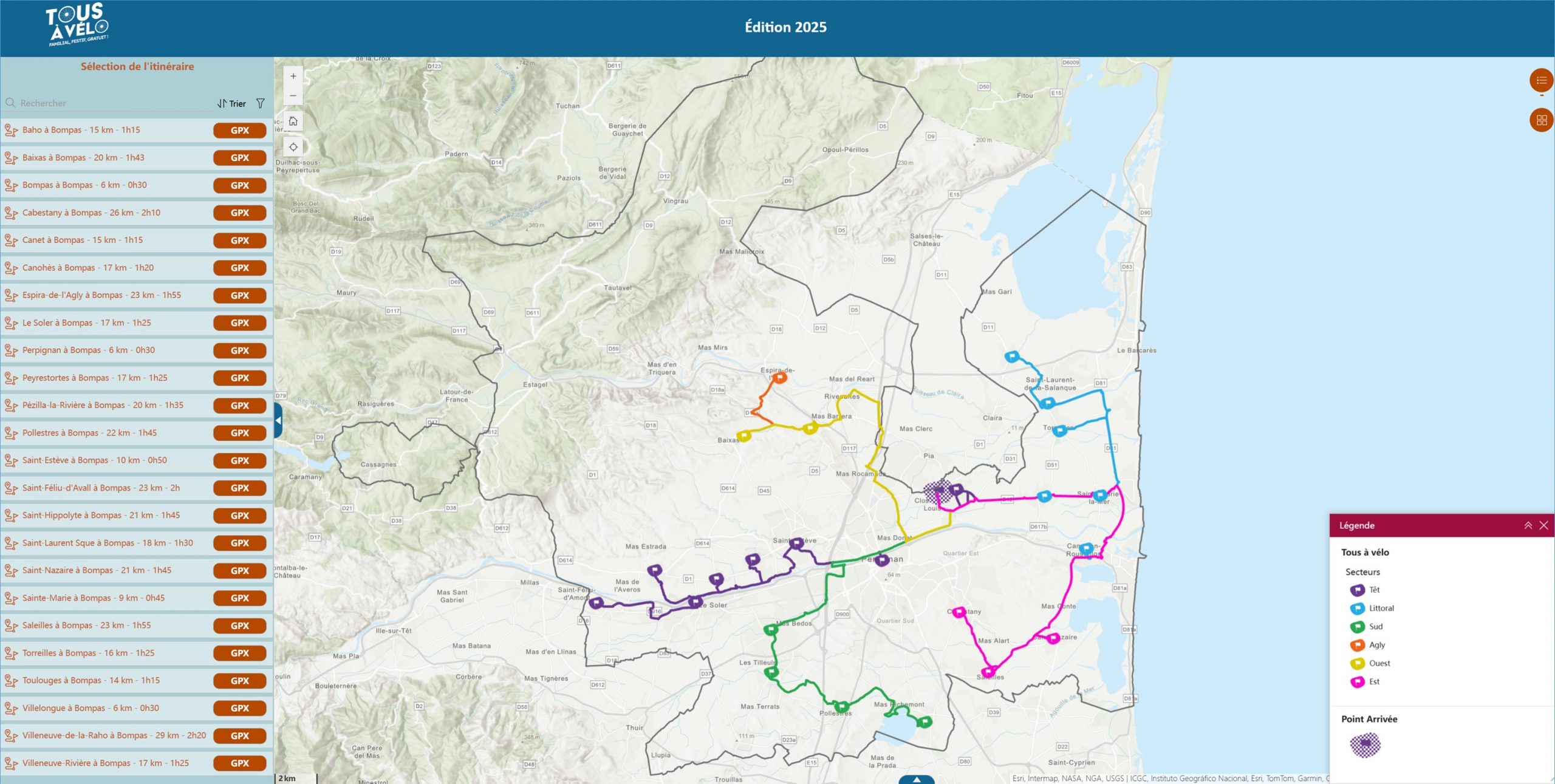Open the orange basemap grid widget
1555x784 pixels.
click(1540, 120)
